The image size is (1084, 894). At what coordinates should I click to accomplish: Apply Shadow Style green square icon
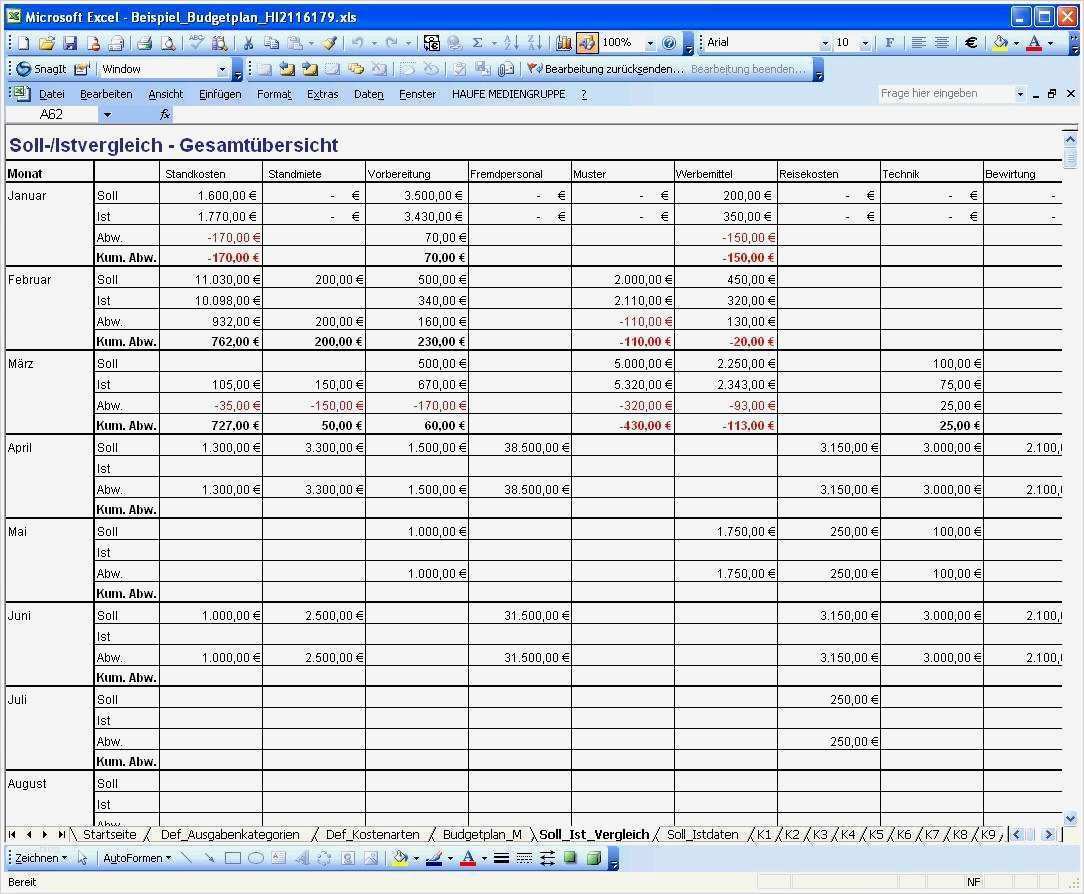coord(570,858)
